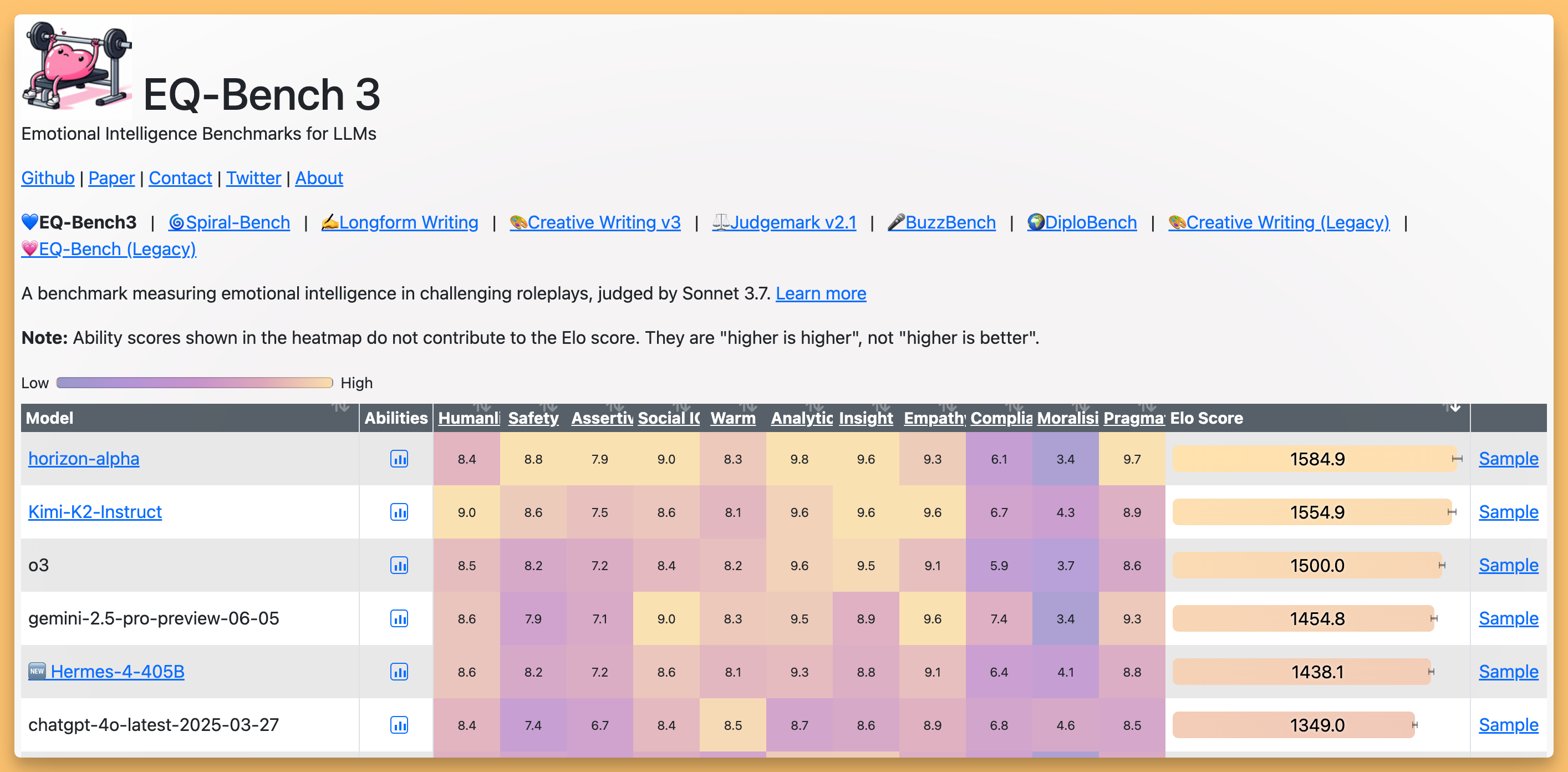Switch to Spiral-Bench leaderboard tab
Image resolution: width=1568 pixels, height=772 pixels.
click(x=229, y=222)
